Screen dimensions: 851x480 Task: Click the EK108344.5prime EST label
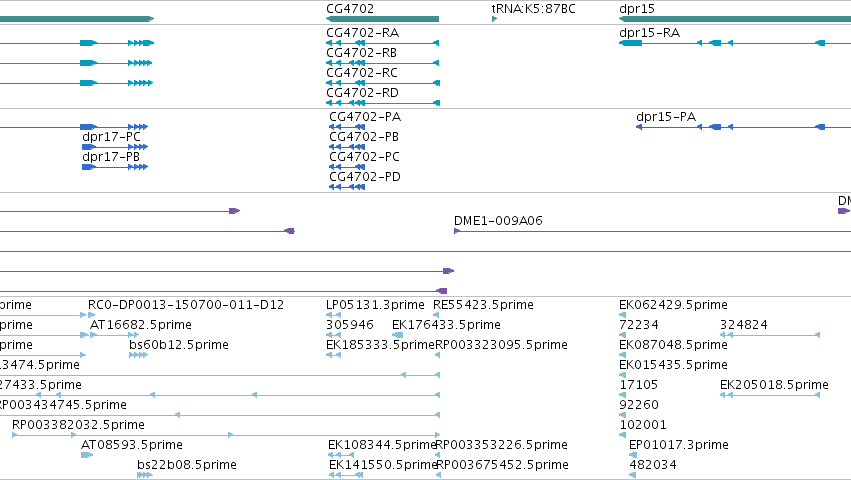point(383,446)
